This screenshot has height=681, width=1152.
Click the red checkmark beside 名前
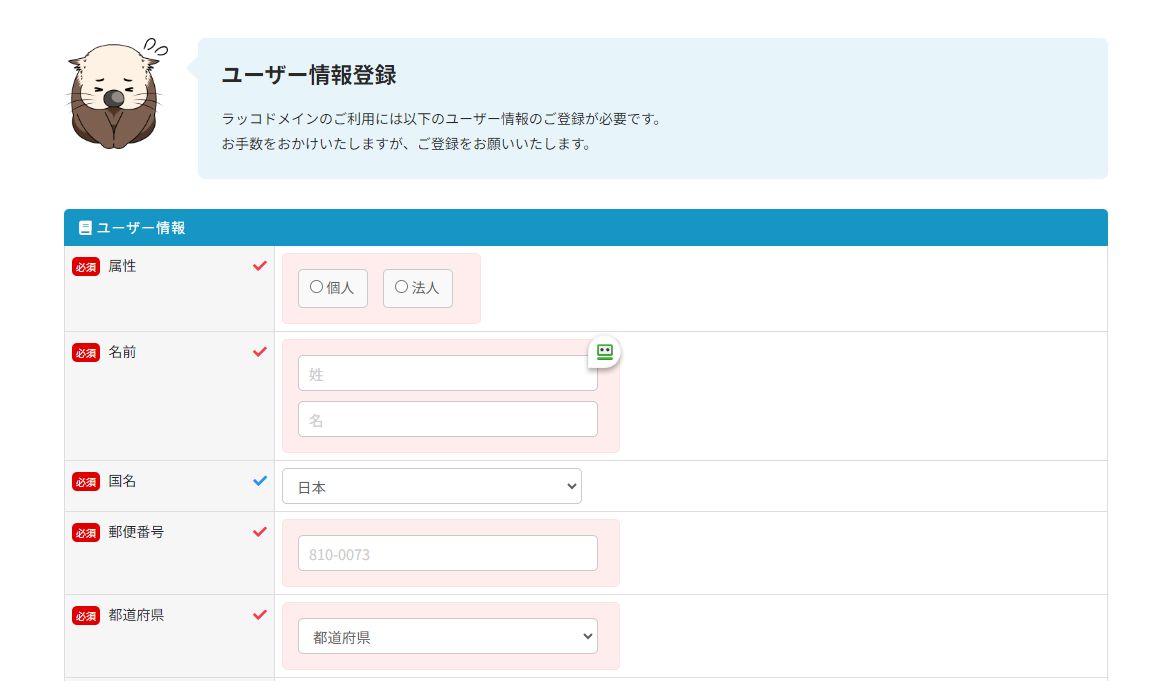(260, 352)
